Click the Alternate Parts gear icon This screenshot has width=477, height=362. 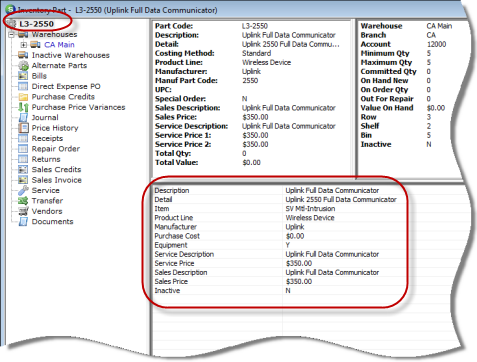pos(23,66)
